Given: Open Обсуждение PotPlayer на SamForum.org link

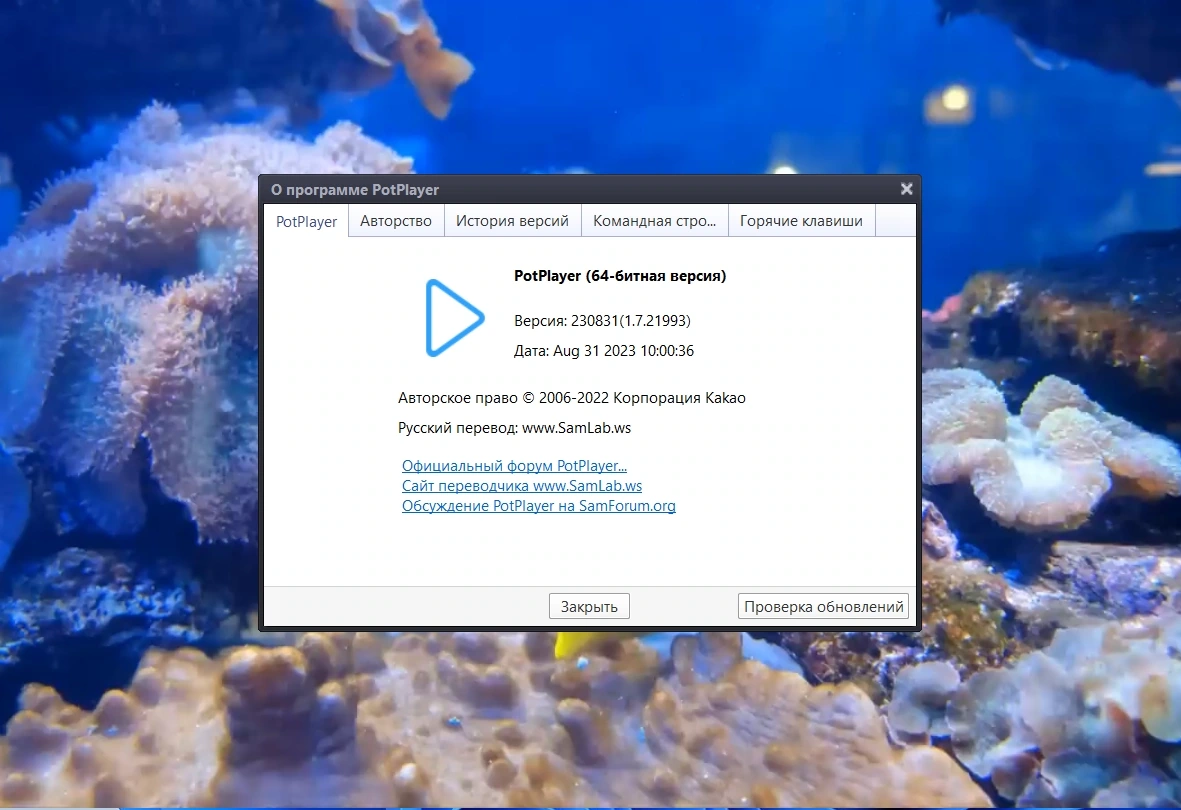Looking at the screenshot, I should pyautogui.click(x=539, y=506).
